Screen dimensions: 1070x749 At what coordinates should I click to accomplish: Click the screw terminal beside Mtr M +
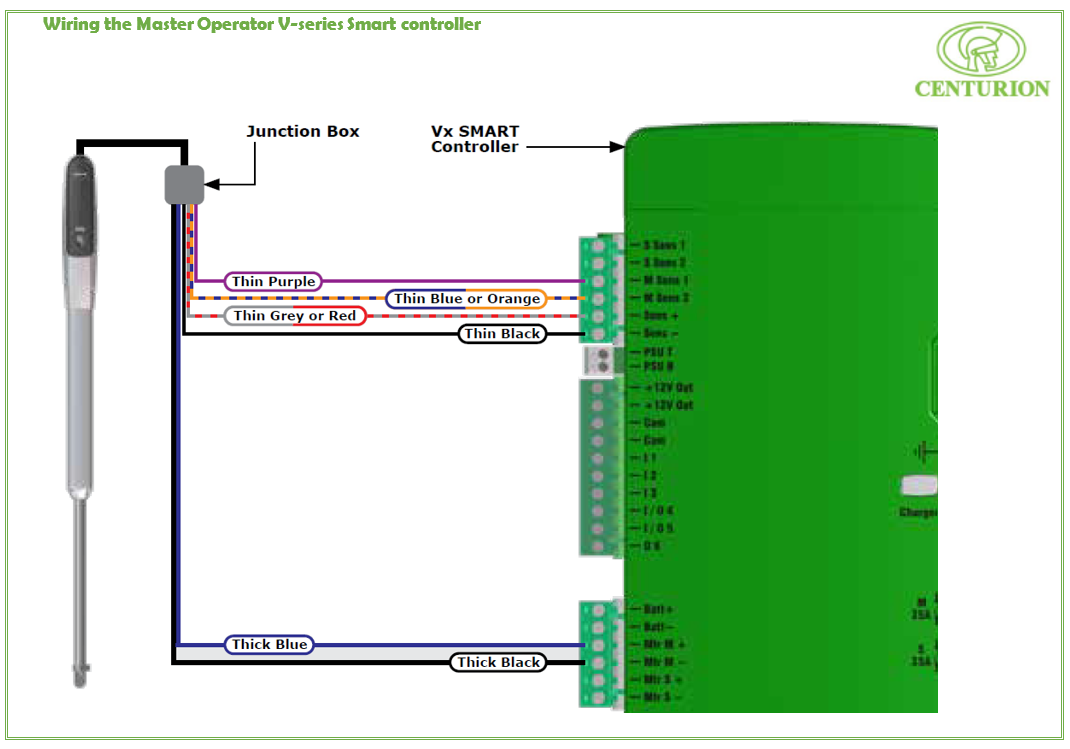(598, 645)
